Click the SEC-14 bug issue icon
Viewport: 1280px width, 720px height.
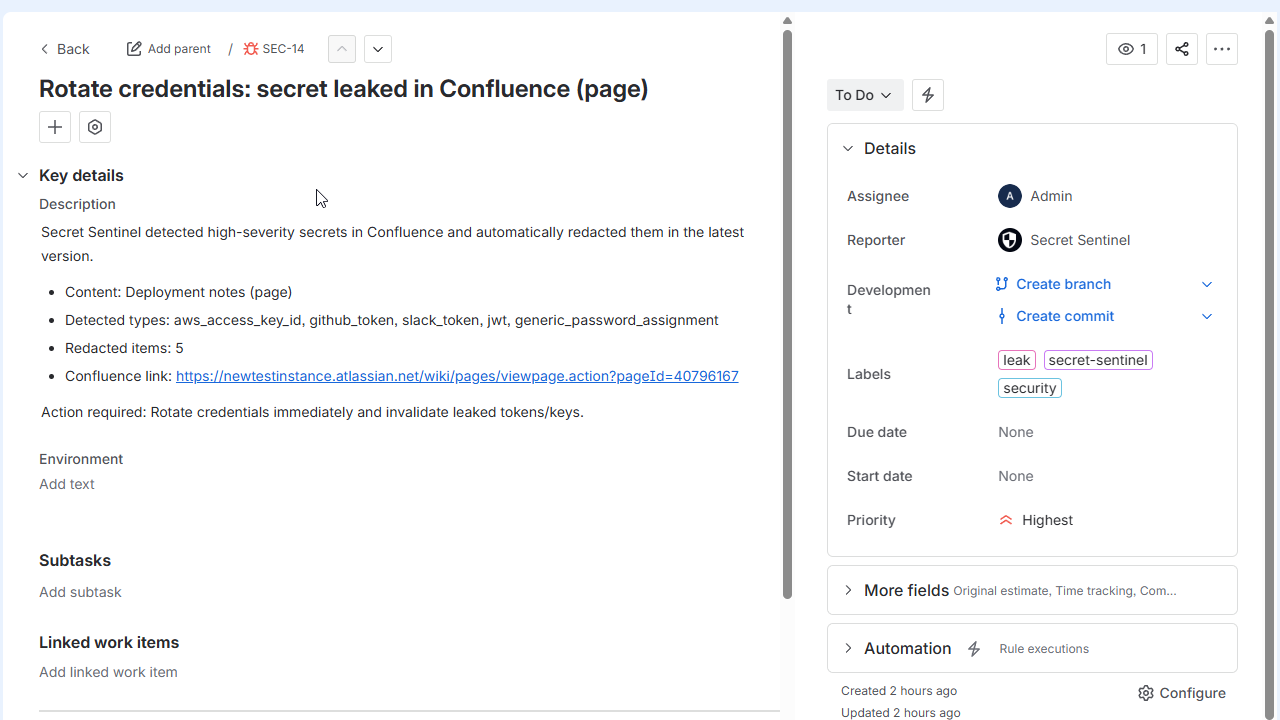(251, 49)
